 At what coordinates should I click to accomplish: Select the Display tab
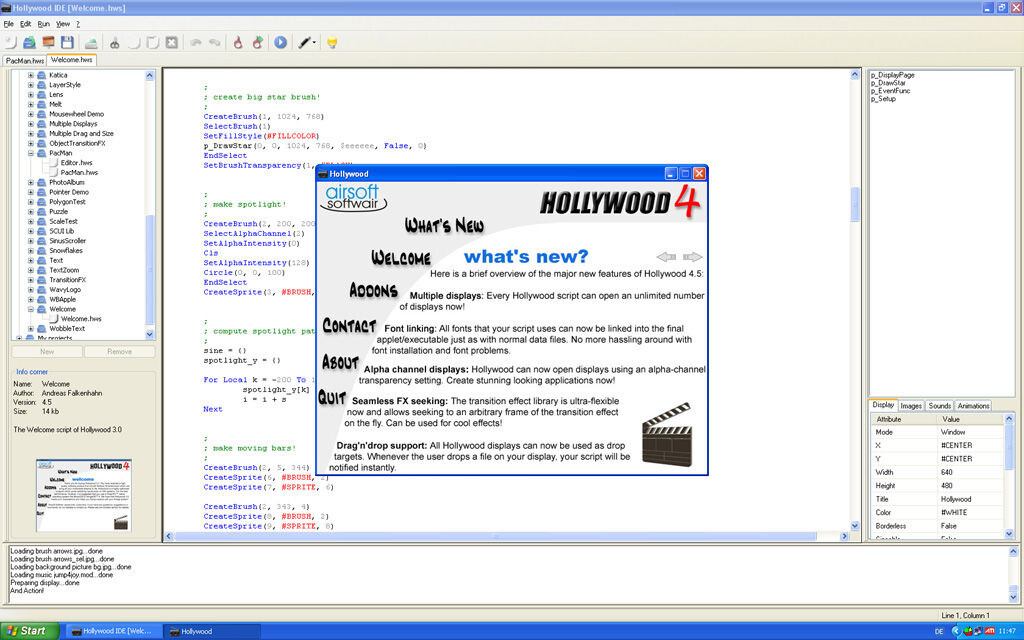click(x=884, y=405)
